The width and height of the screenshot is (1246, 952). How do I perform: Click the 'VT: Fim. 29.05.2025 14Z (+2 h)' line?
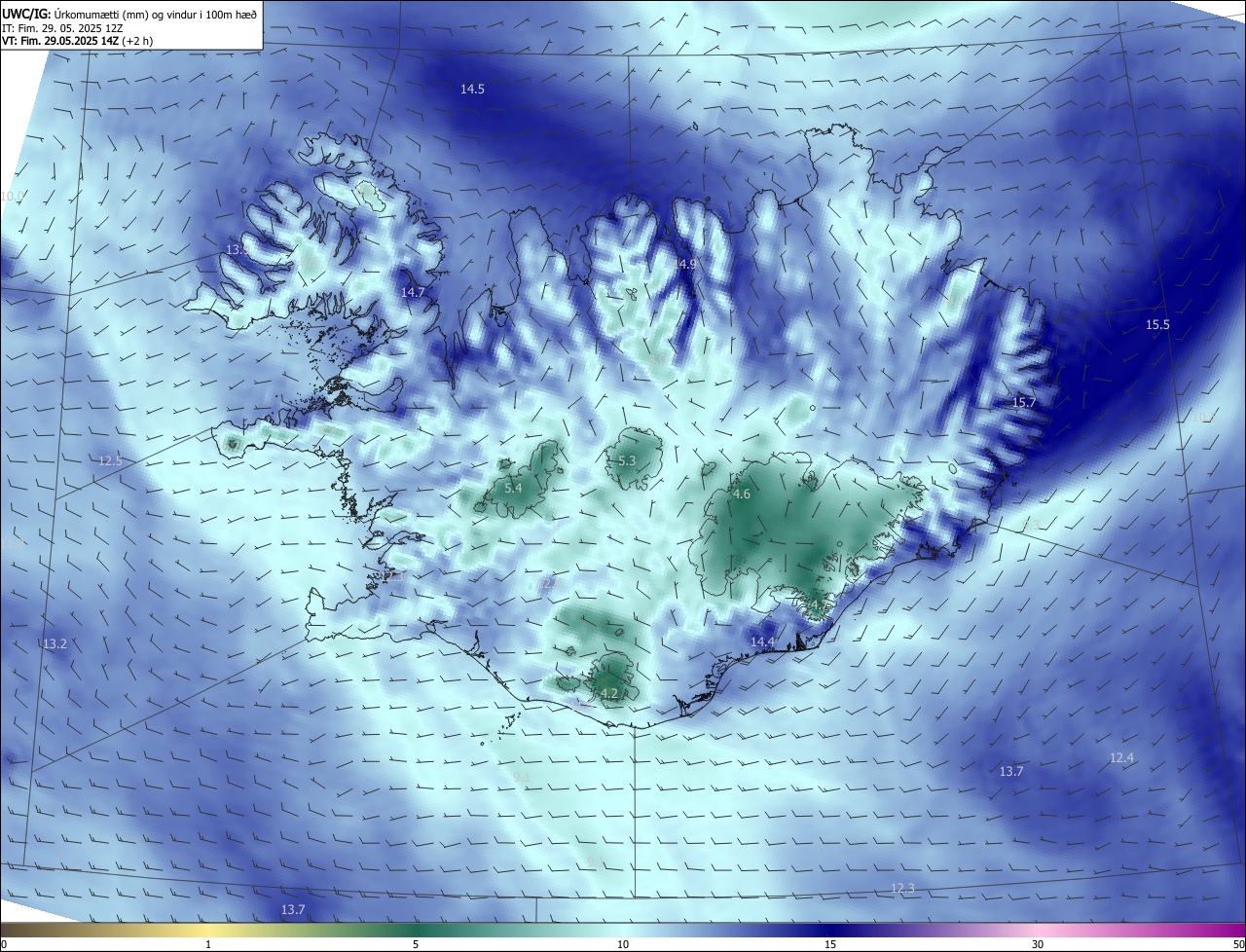78,41
